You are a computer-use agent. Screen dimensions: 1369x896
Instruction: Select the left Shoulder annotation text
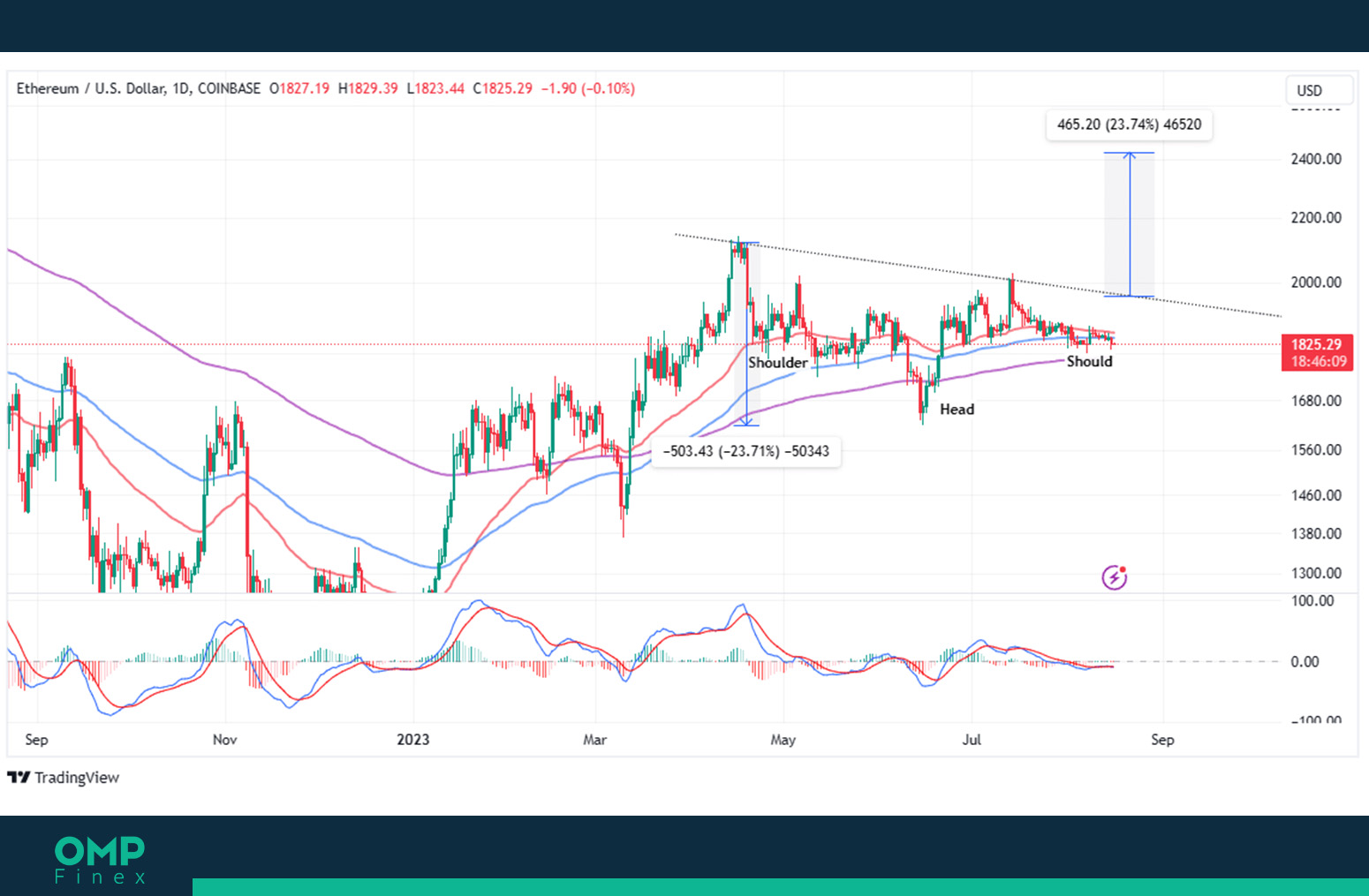[x=778, y=363]
